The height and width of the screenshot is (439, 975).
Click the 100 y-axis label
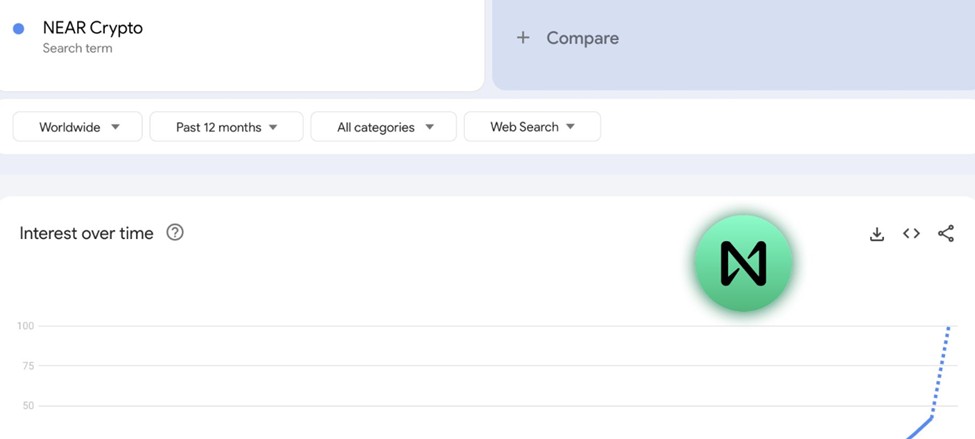point(26,326)
